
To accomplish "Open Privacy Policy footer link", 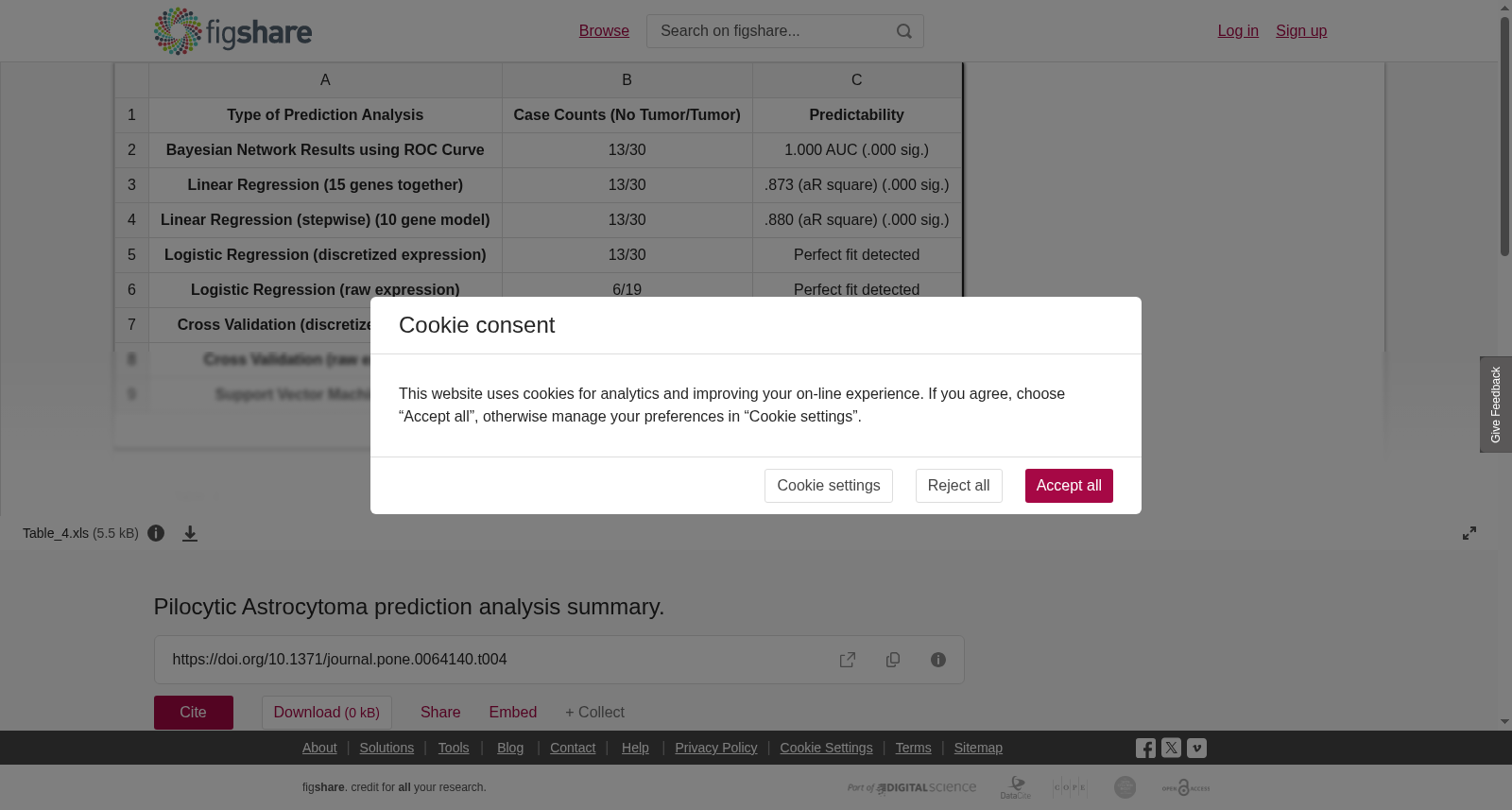I will coord(716,748).
